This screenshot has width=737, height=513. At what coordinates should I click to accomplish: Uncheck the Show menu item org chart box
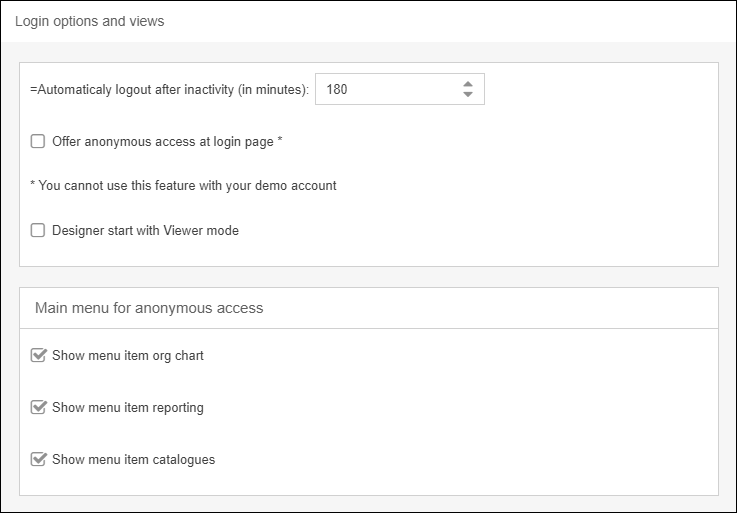pyautogui.click(x=39, y=355)
